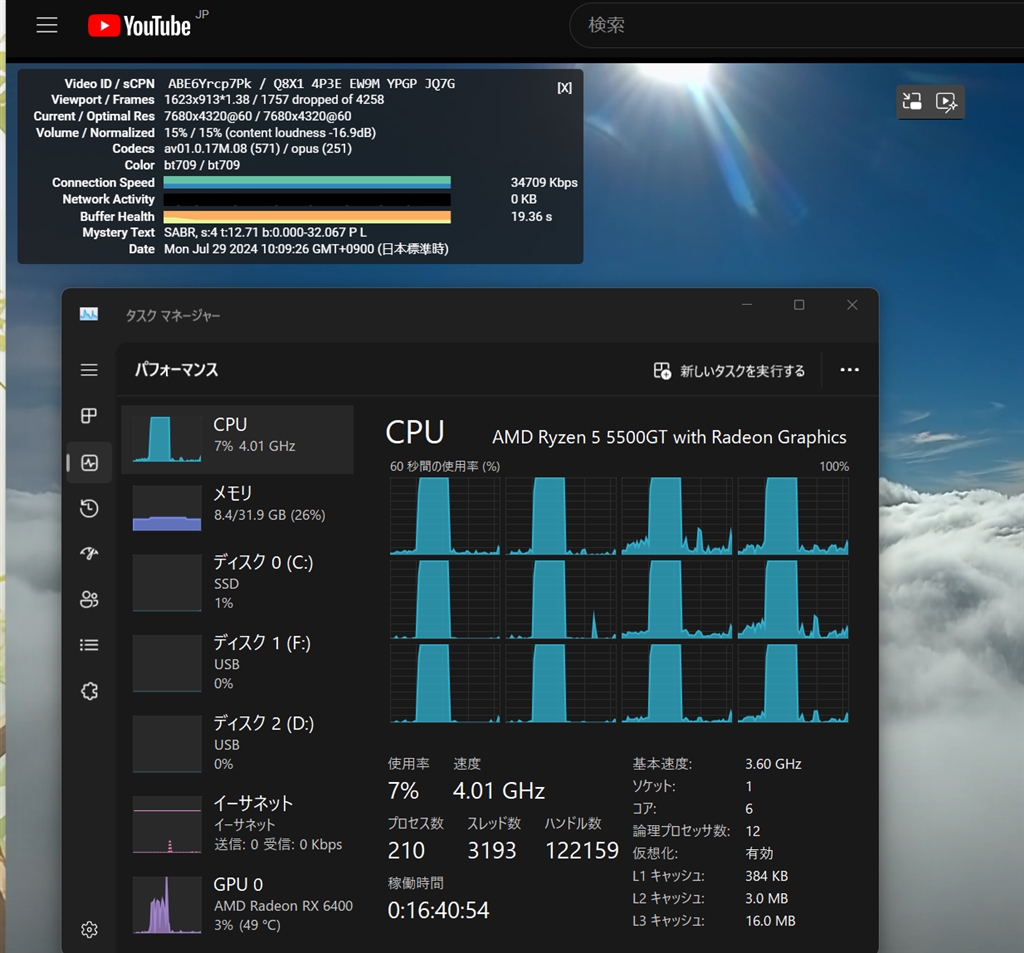Maximize the Task Manager window
1024x953 pixels.
(x=799, y=305)
